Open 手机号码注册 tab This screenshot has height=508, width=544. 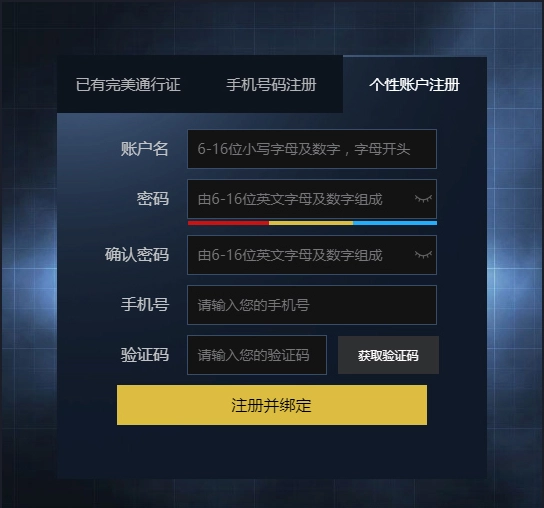[x=271, y=85]
